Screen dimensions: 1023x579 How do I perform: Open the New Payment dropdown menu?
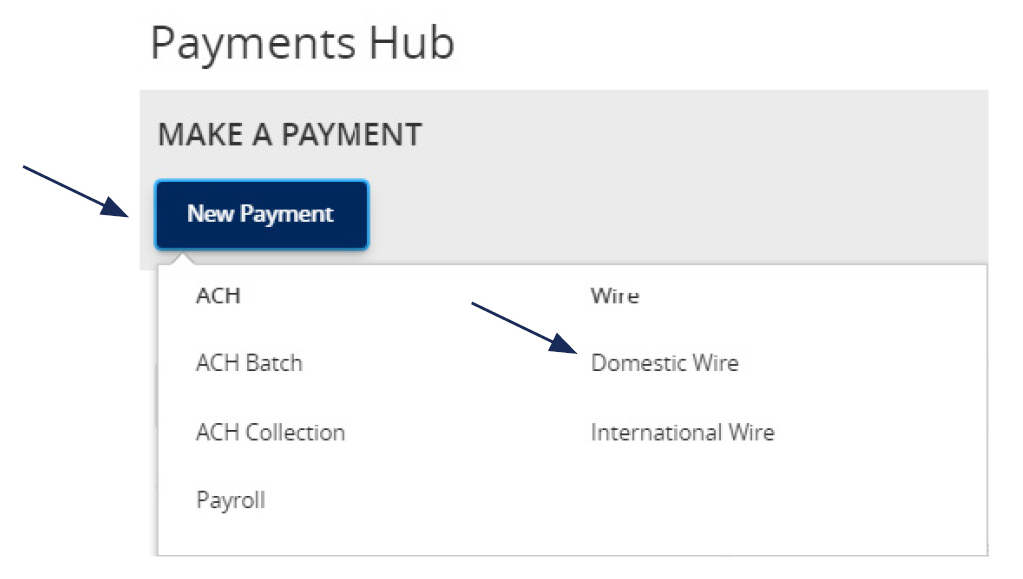[x=261, y=214]
